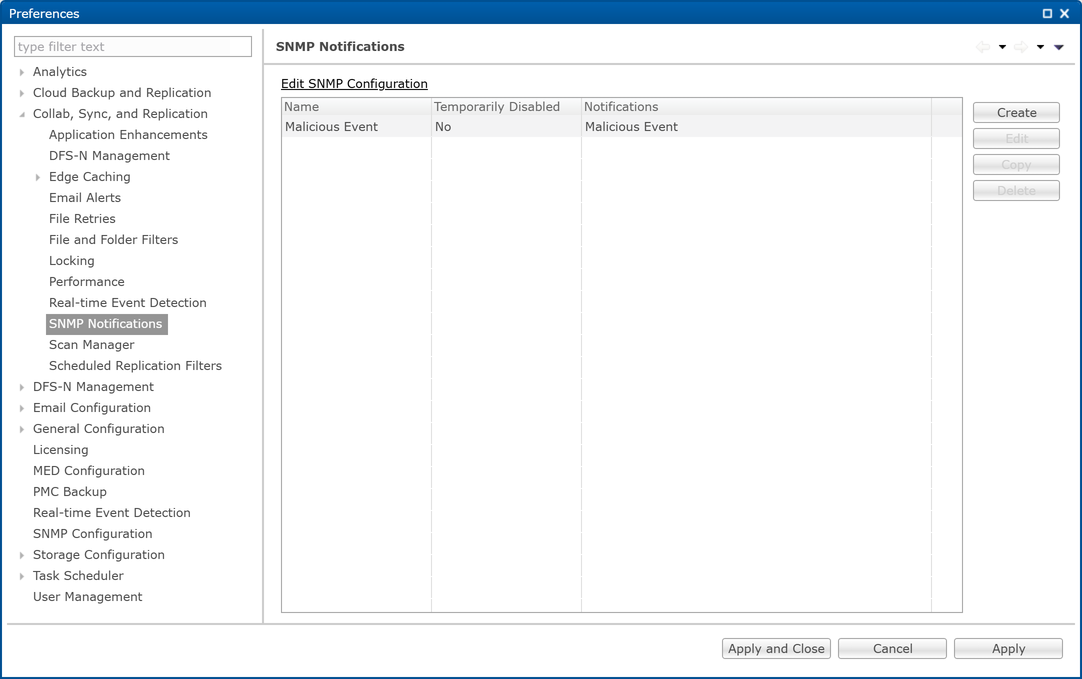Click Malicious Event in Notifications column
Screen dimensions: 1082x679
pos(631,127)
